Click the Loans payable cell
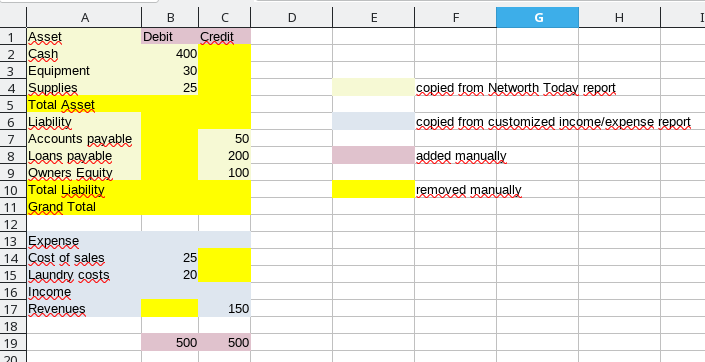This screenshot has width=705, height=362. point(84,156)
